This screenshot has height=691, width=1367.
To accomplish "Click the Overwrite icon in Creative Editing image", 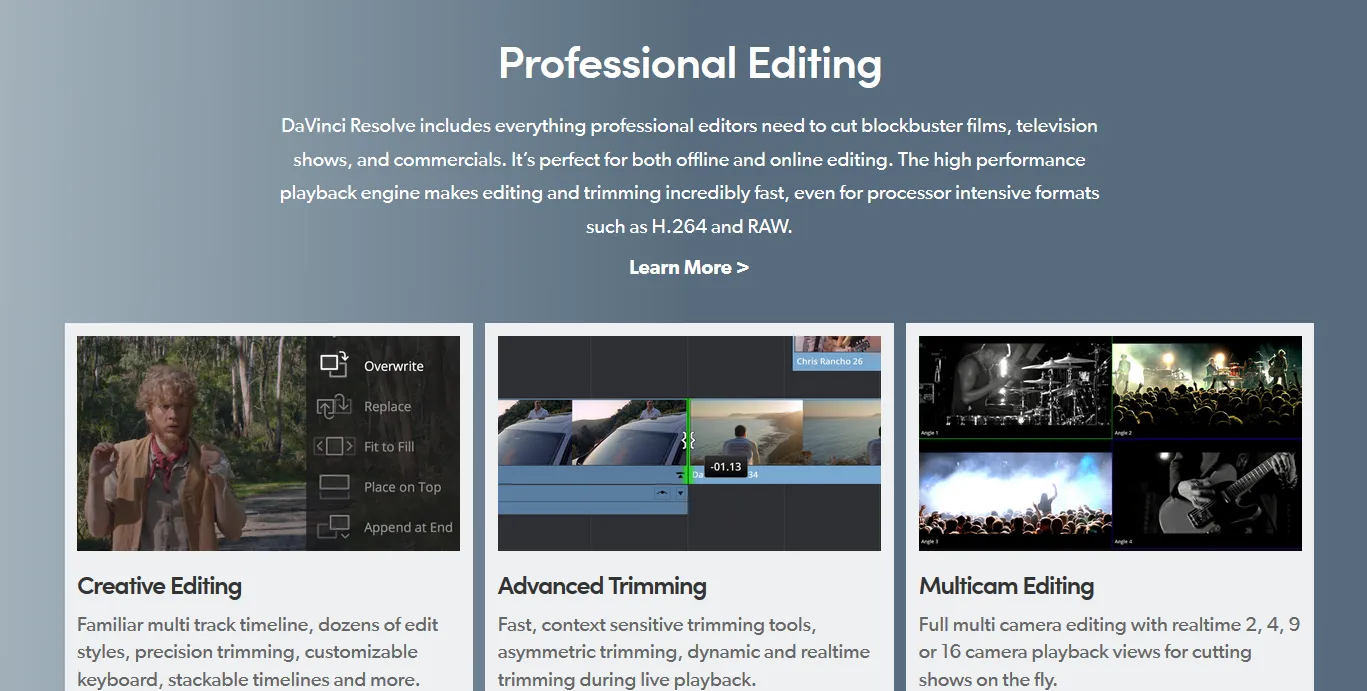I will coord(334,365).
